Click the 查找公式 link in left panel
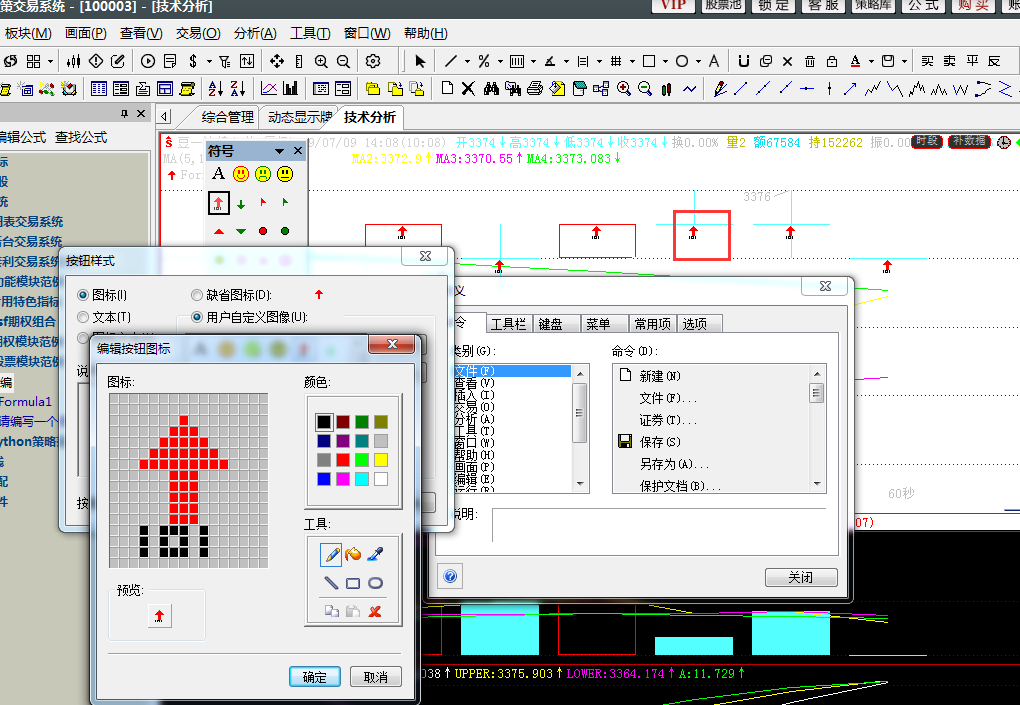Viewport: 1020px width, 705px height. coord(81,137)
